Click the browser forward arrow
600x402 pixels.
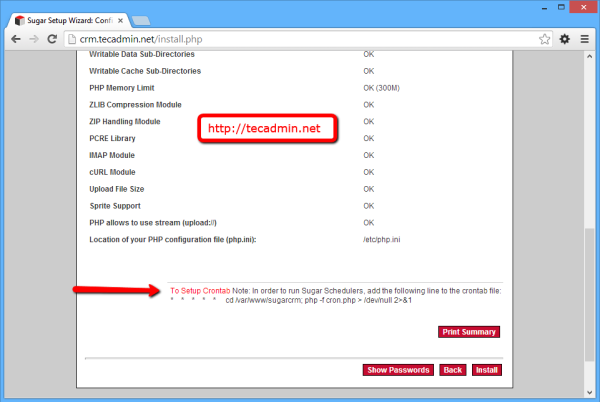coord(35,39)
